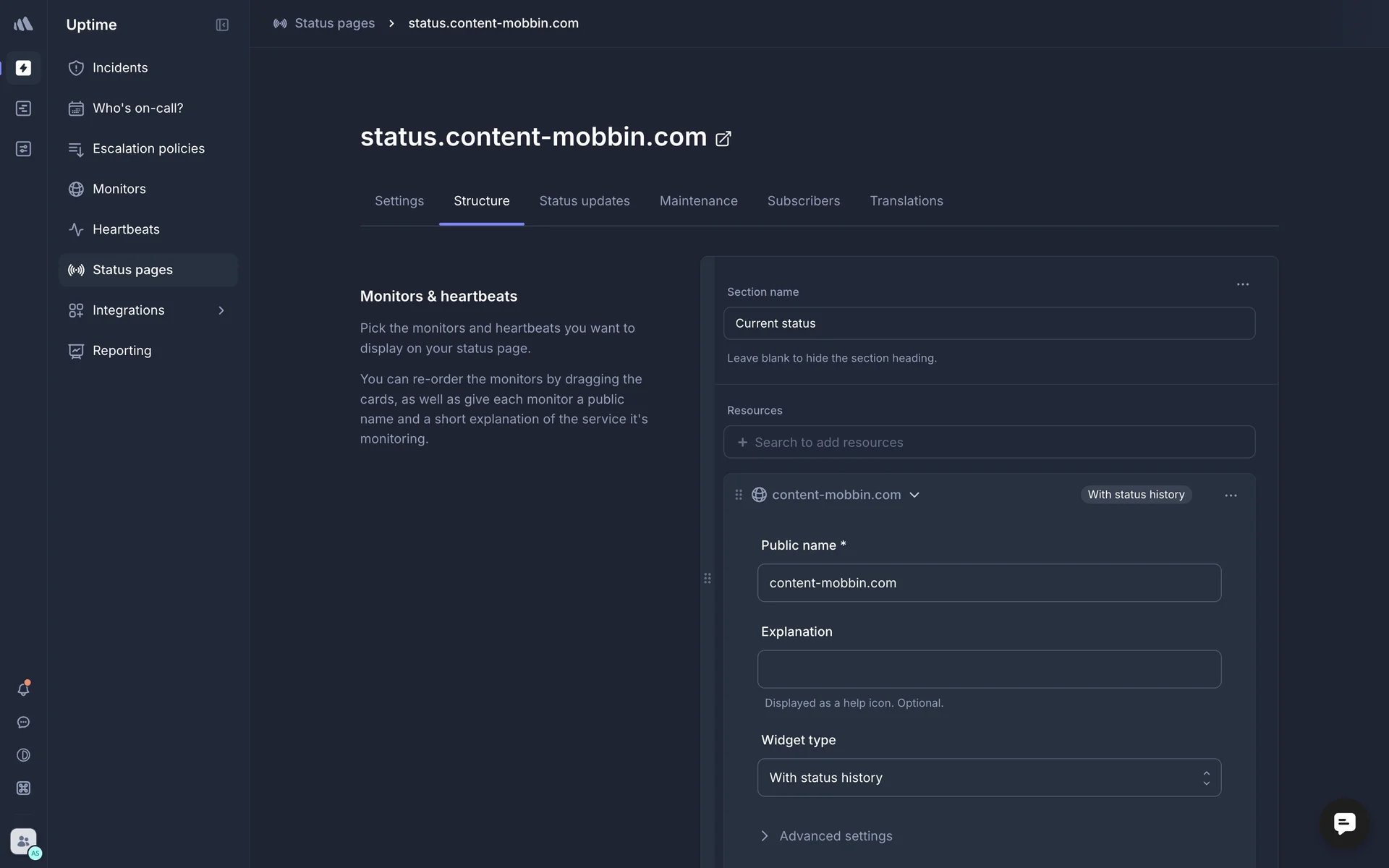Image resolution: width=1389 pixels, height=868 pixels.
Task: Switch to the Subscribers tab
Action: pos(803,201)
